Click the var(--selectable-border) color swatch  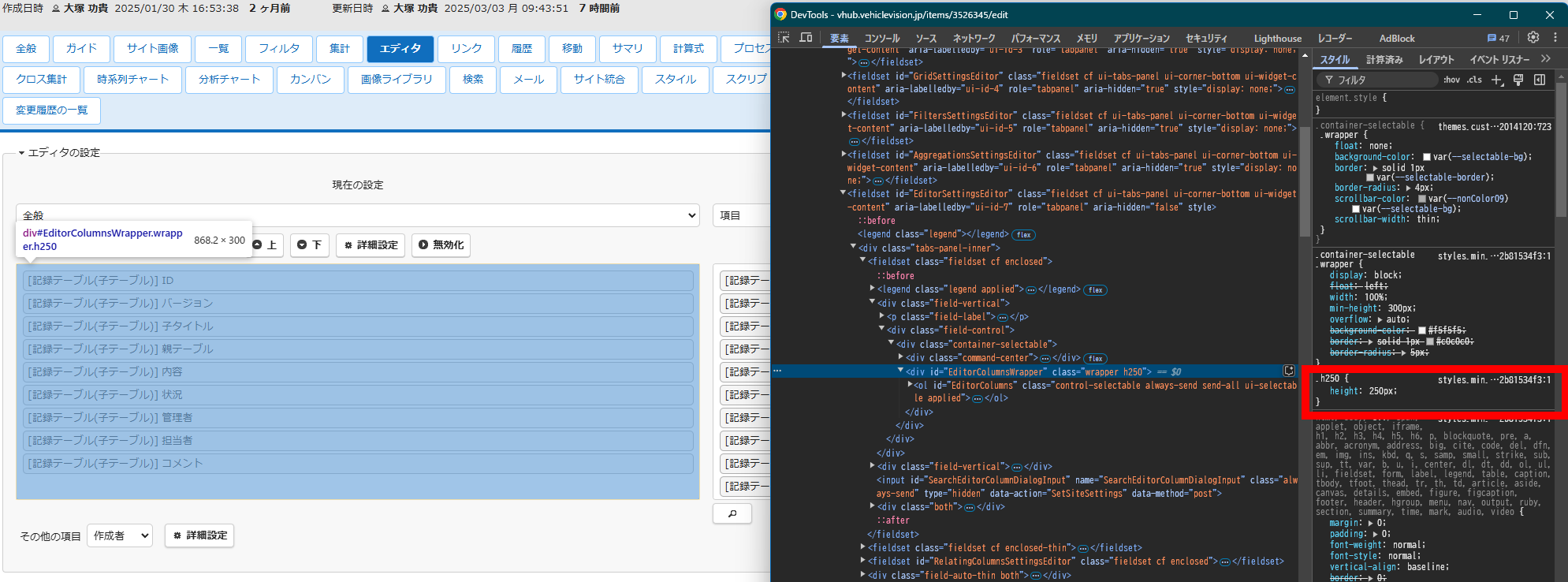tap(1370, 177)
